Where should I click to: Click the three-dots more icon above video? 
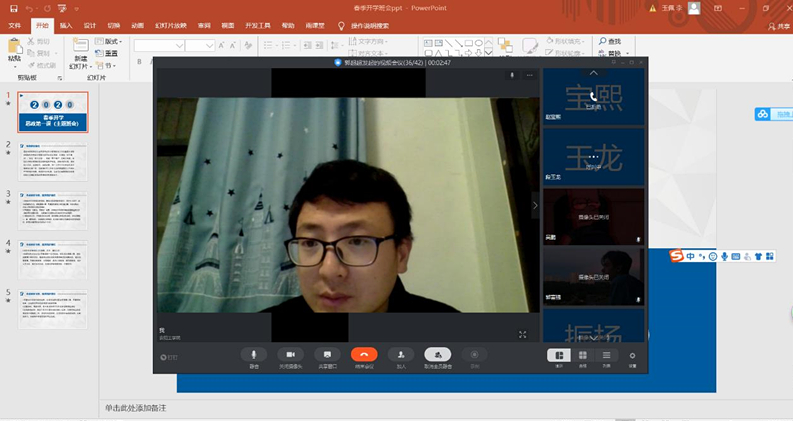click(530, 75)
